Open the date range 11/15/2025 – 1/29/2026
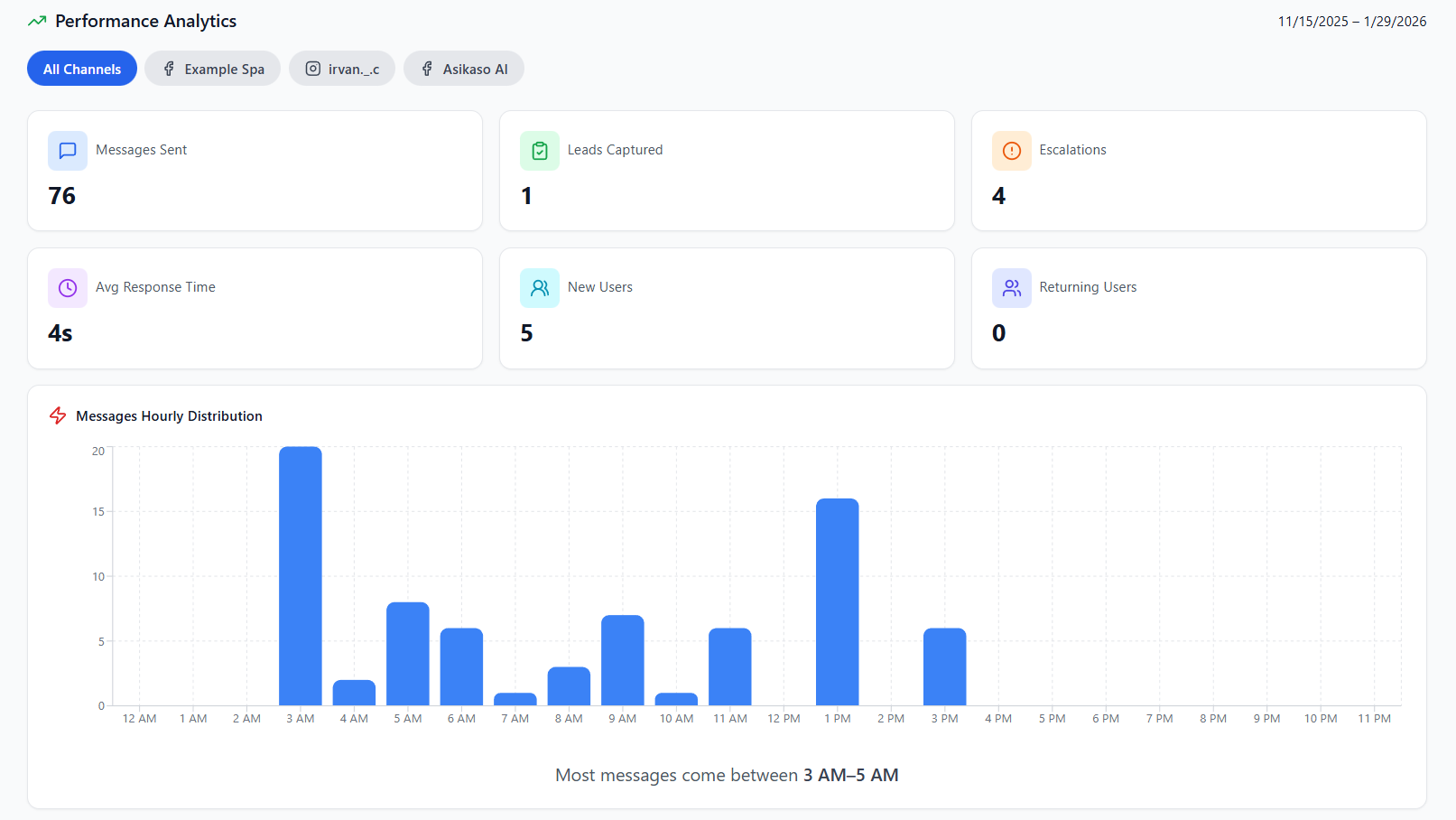Screen dimensions: 1456x820 (1352, 22)
